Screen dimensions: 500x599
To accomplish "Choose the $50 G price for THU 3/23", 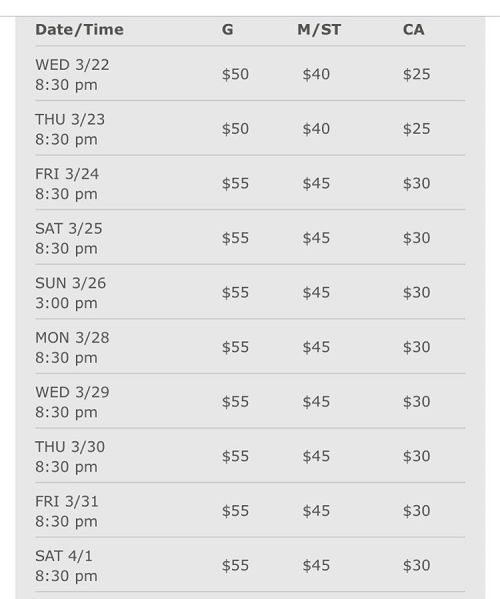I will tap(235, 129).
